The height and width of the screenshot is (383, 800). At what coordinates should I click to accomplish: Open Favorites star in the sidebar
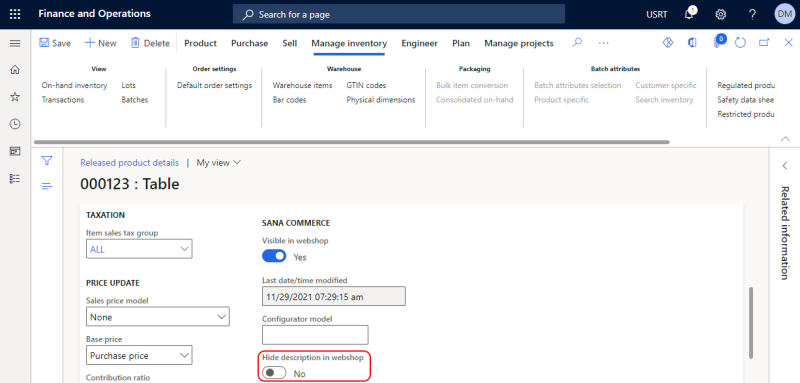coord(15,96)
